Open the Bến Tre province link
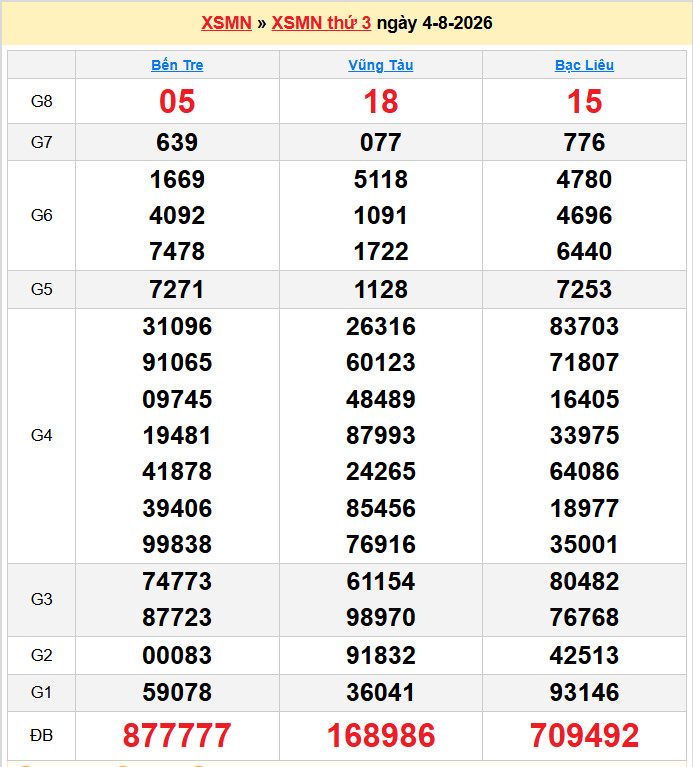 click(x=177, y=65)
